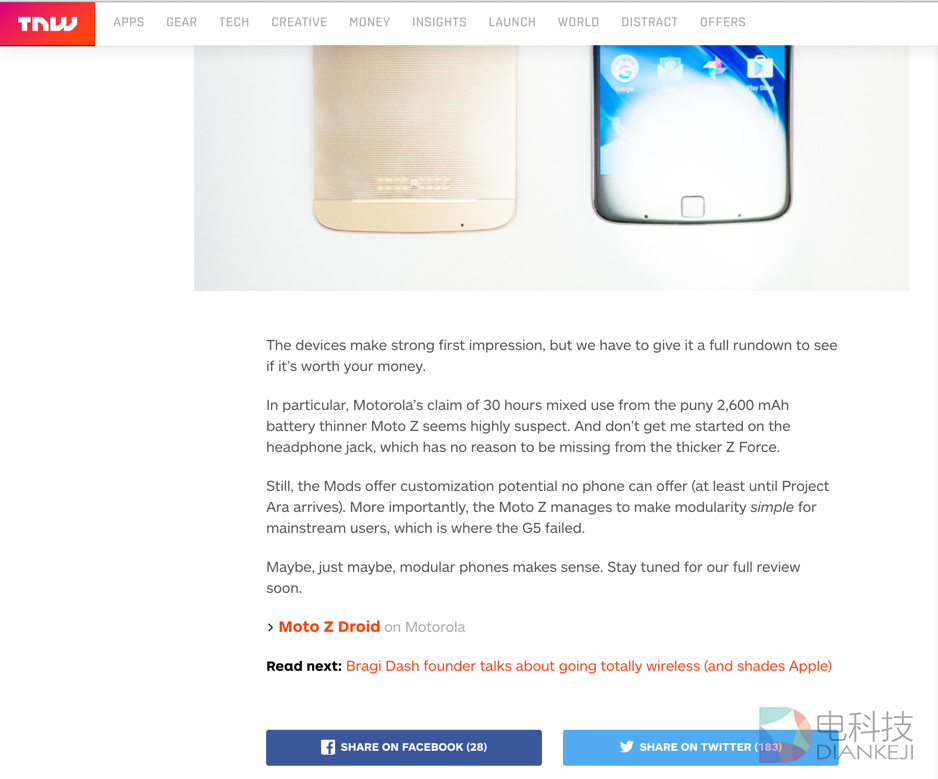Open the Offers section
Screen dimensions: 938x779
pyautogui.click(x=723, y=22)
